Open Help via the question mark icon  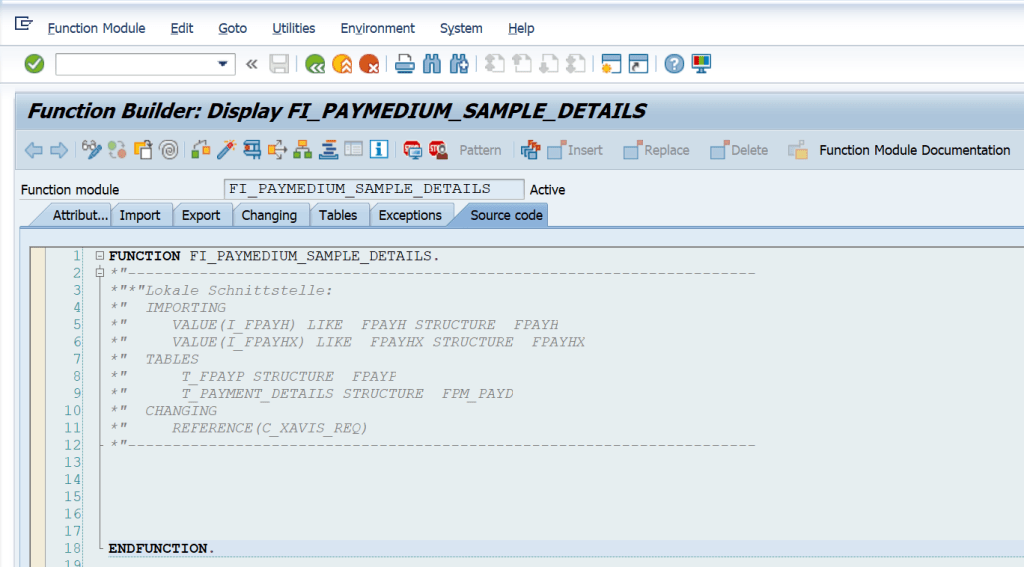point(674,64)
